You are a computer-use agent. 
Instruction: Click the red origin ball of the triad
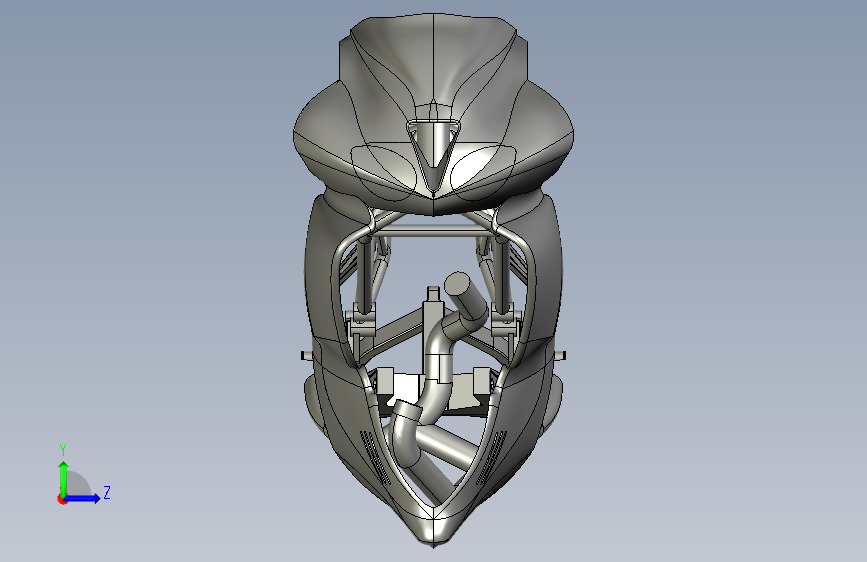[x=62, y=499]
